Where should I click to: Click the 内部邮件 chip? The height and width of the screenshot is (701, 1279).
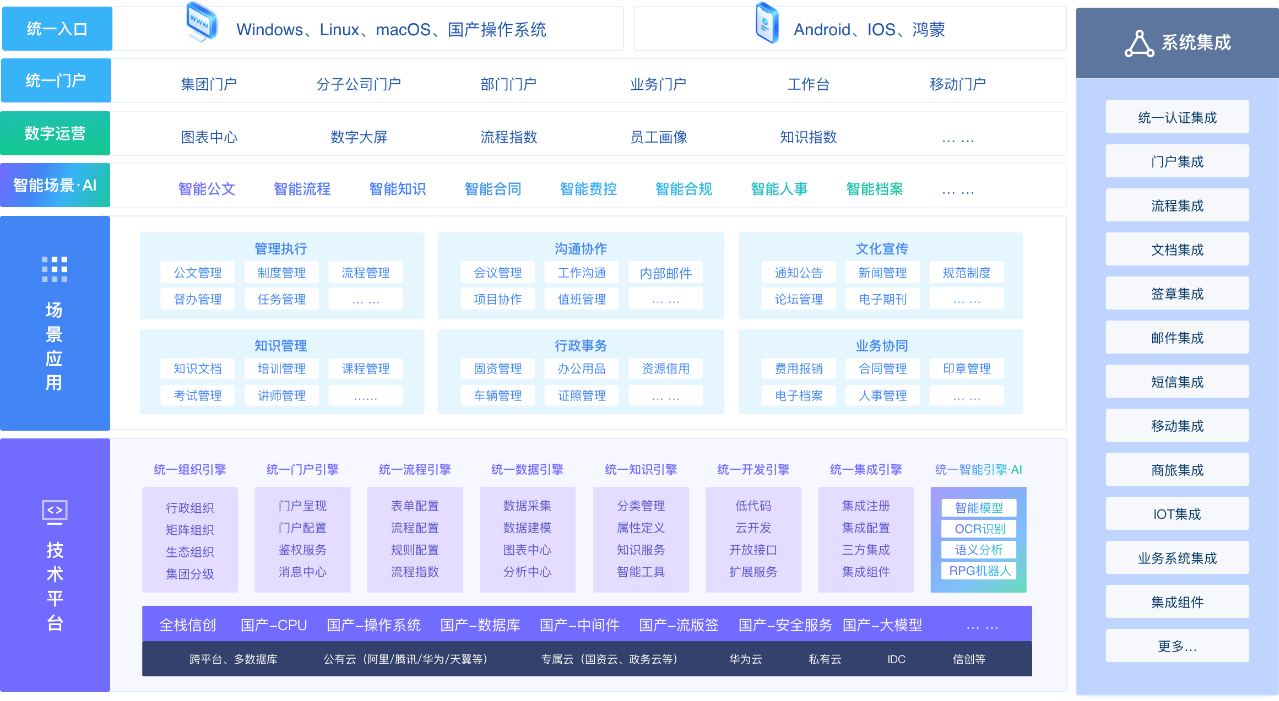[x=666, y=272]
